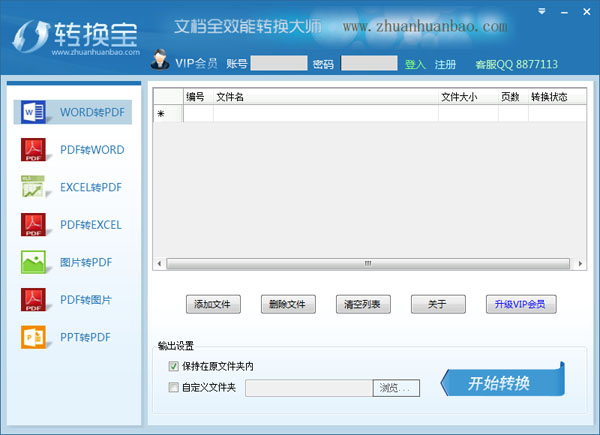
Task: Click the PDF icon beside PDF转WORD
Action: pyautogui.click(x=33, y=149)
